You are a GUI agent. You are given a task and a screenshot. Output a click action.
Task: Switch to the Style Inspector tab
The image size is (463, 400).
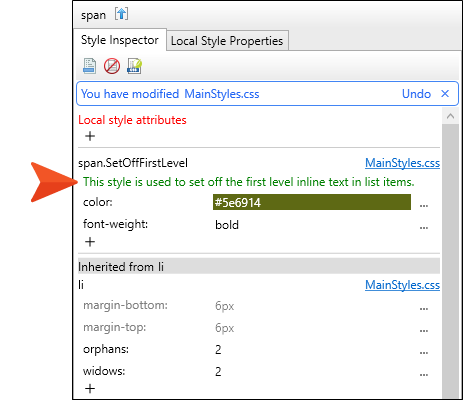(120, 40)
